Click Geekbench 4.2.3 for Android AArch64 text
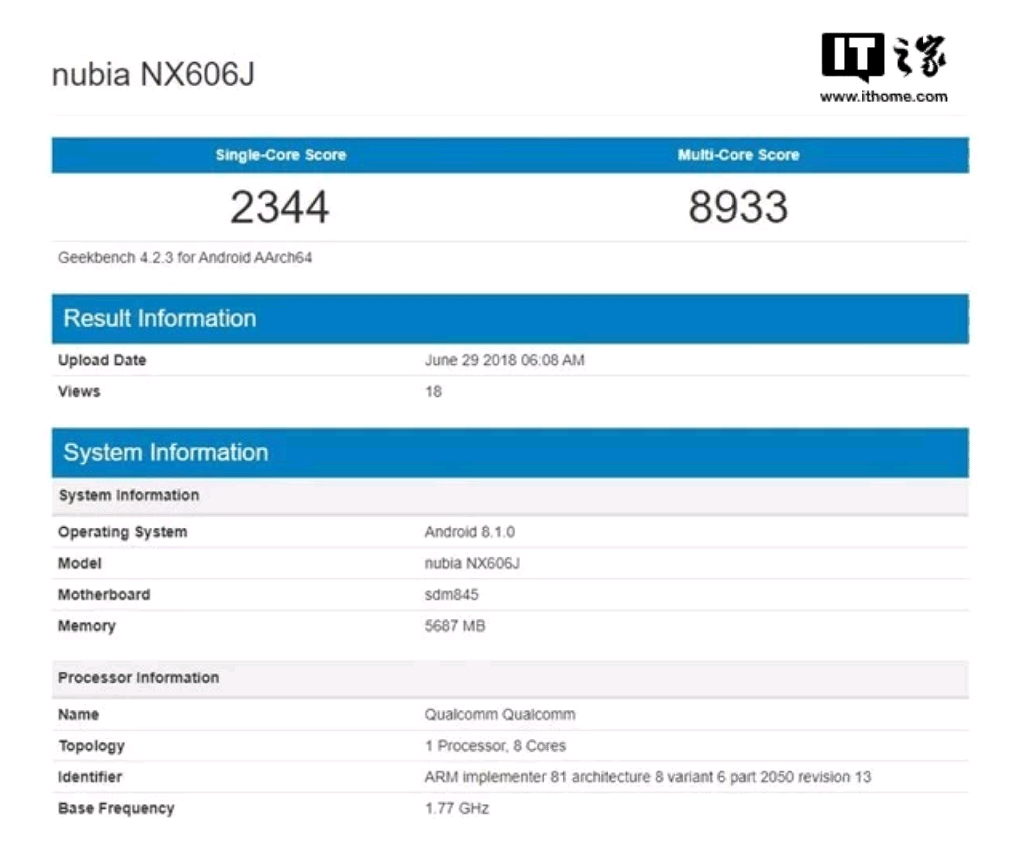Viewport: 1026px width, 865px height. [x=185, y=258]
